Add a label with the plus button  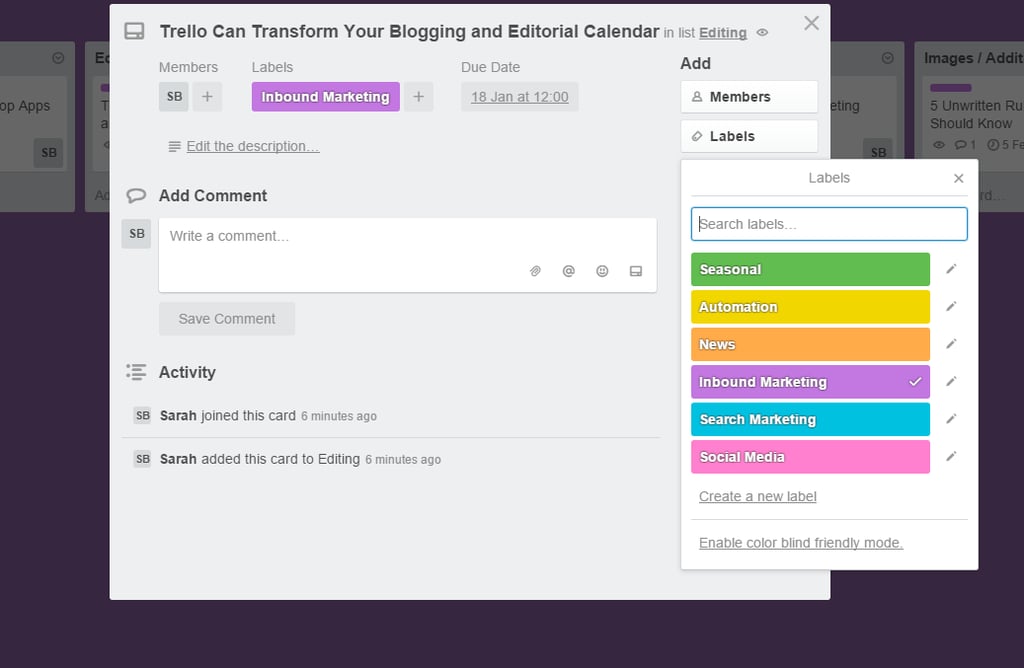[419, 97]
